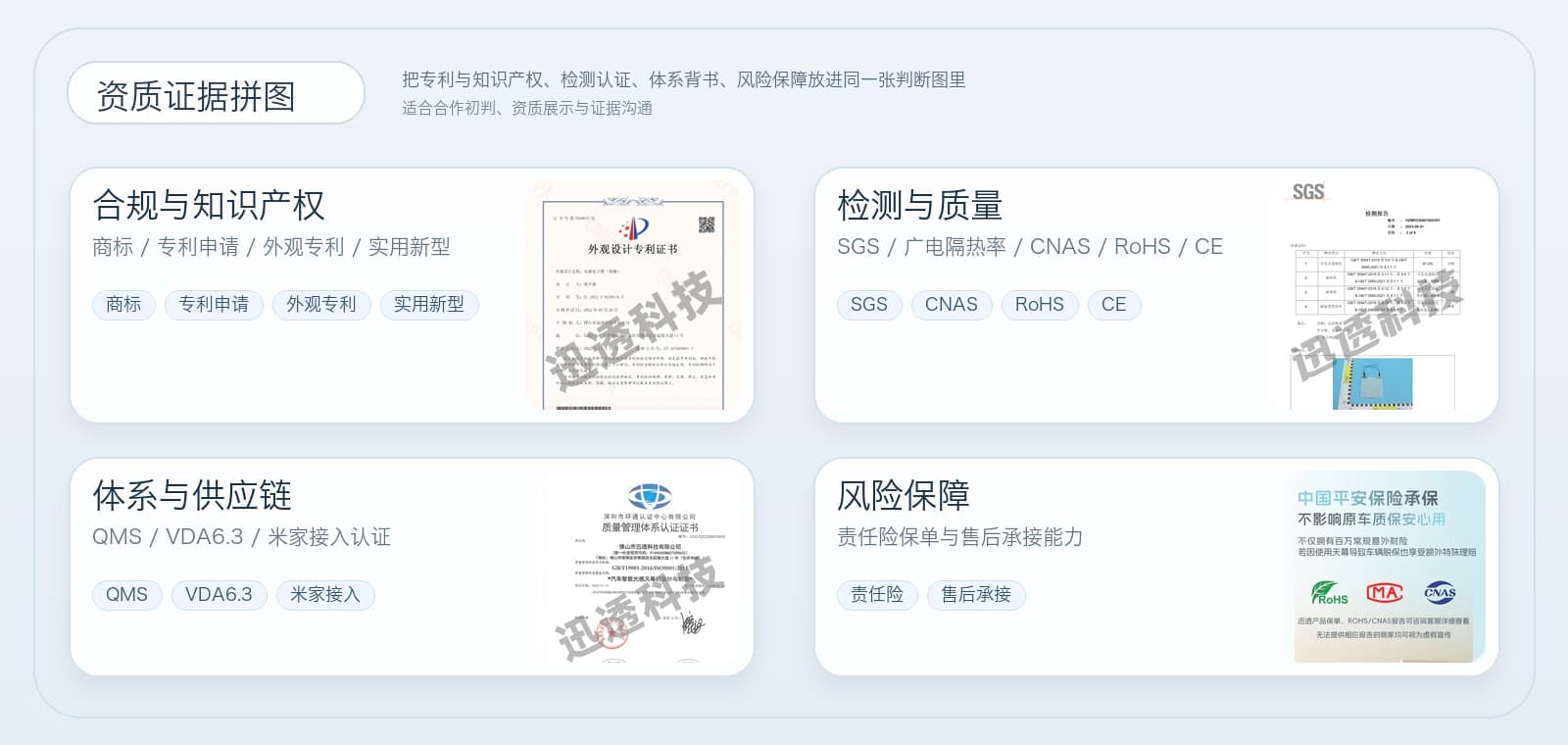The image size is (1568, 745).
Task: Select the 专利申请 tag chip
Action: tap(214, 305)
